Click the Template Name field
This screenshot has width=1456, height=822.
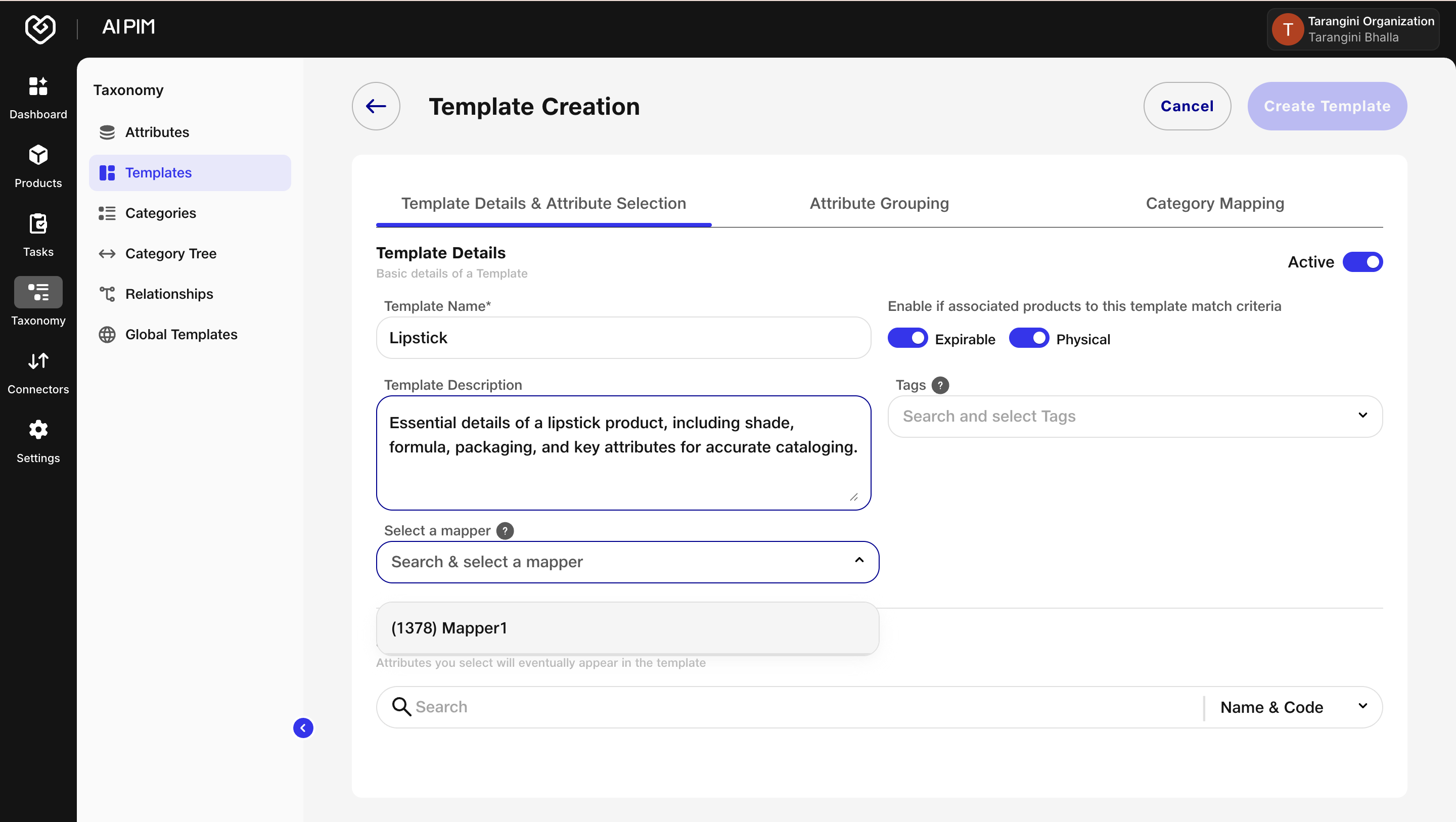click(x=623, y=338)
